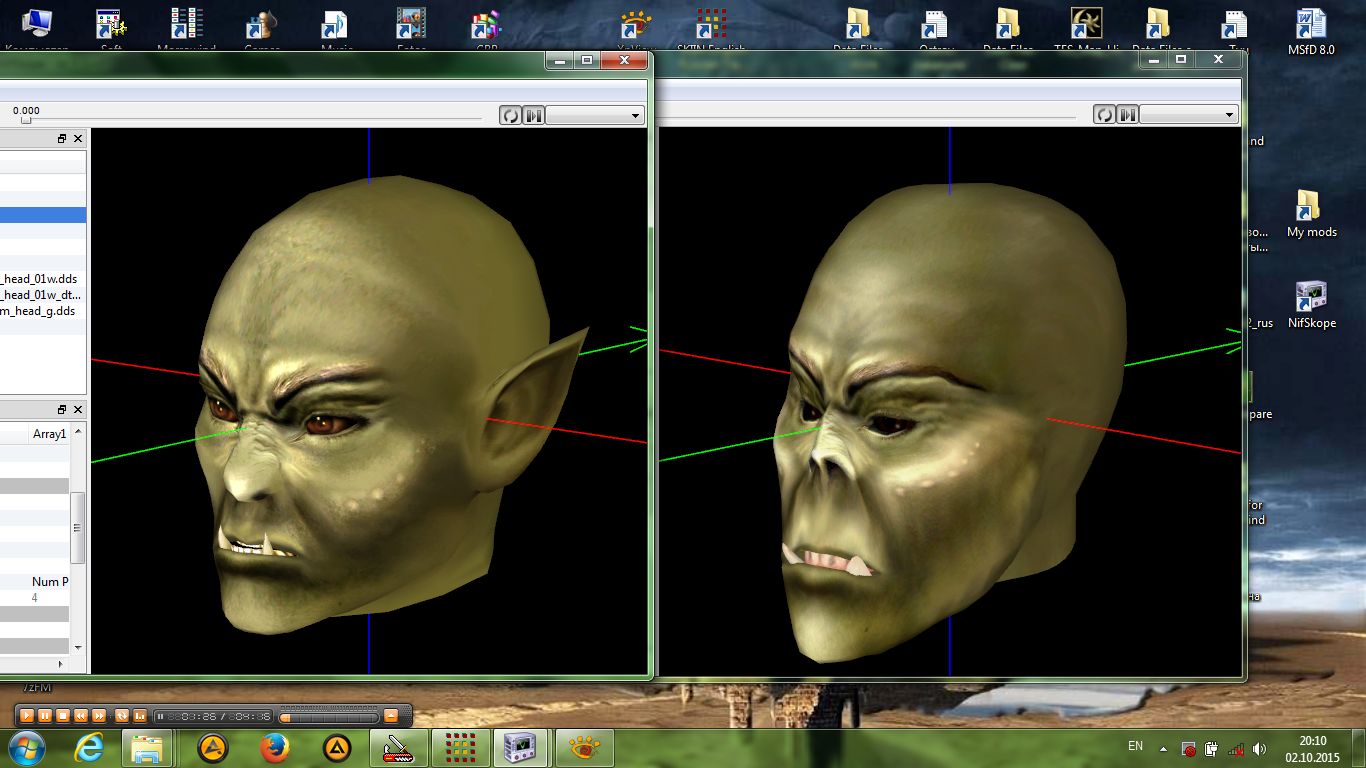Toggle repeat in AIMP mini player
1366x768 pixels.
[x=122, y=716]
